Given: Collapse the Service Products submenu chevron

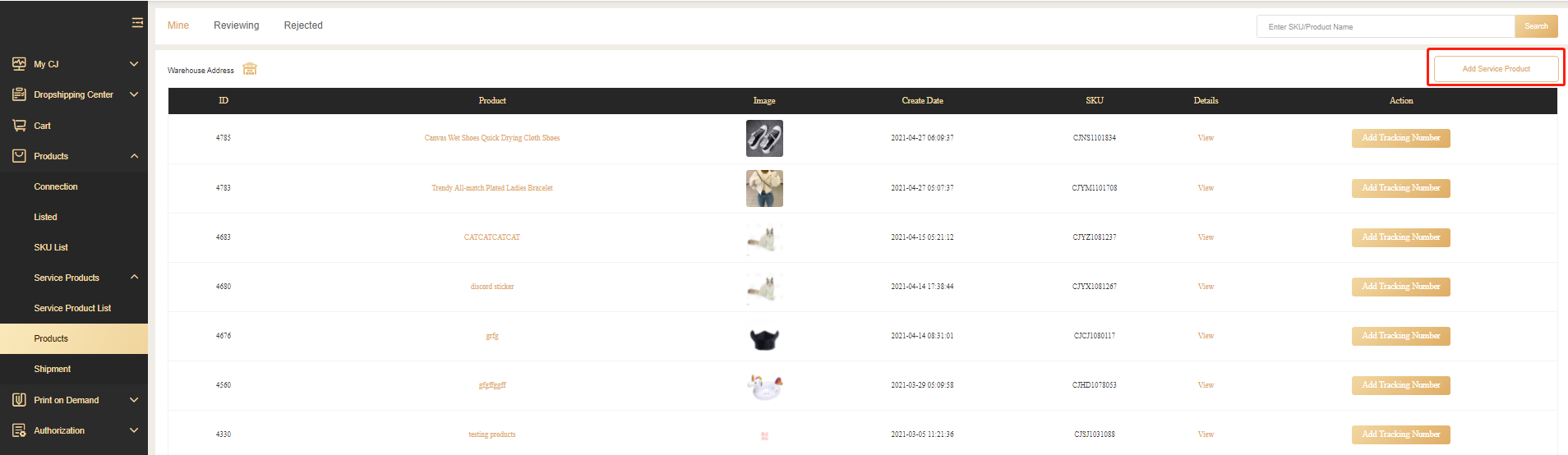Looking at the screenshot, I should [x=134, y=278].
